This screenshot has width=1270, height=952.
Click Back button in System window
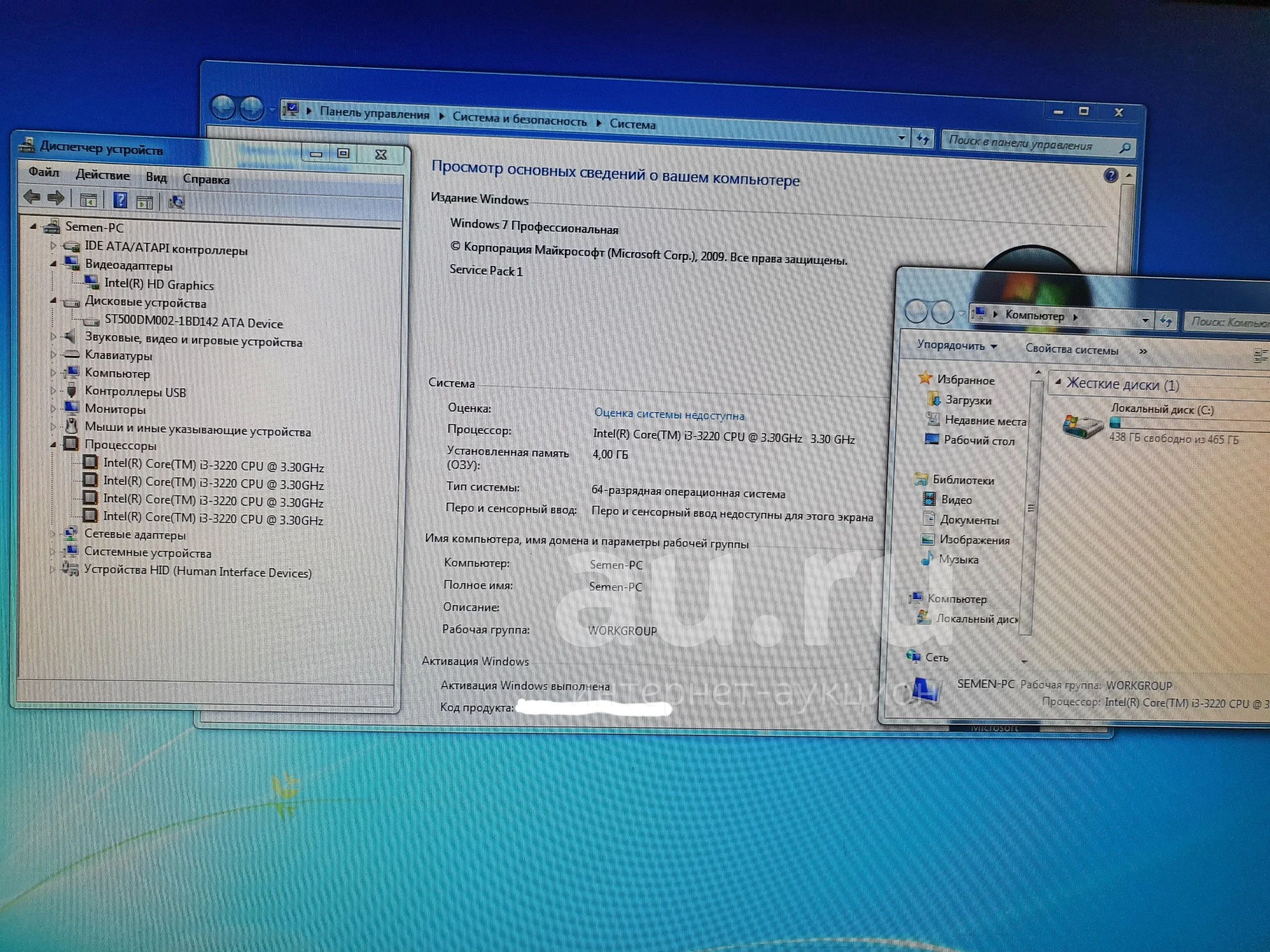click(x=224, y=107)
